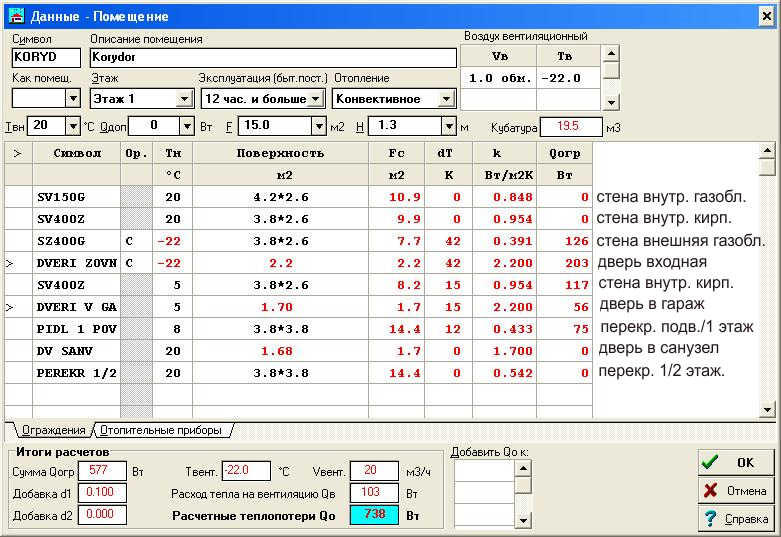The image size is (781, 537).
Task: Open Справка help with question mark icon
Action: click(734, 519)
